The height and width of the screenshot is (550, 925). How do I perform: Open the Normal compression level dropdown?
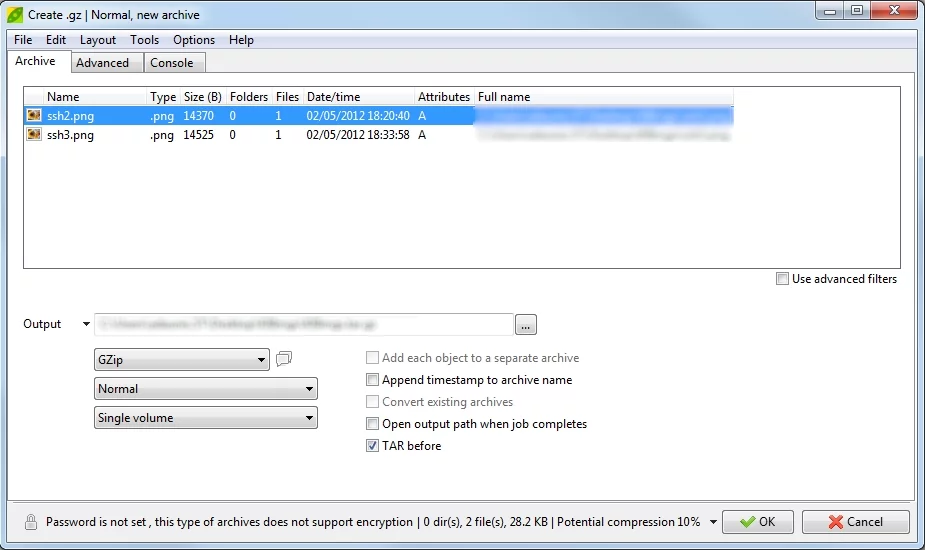click(x=206, y=388)
